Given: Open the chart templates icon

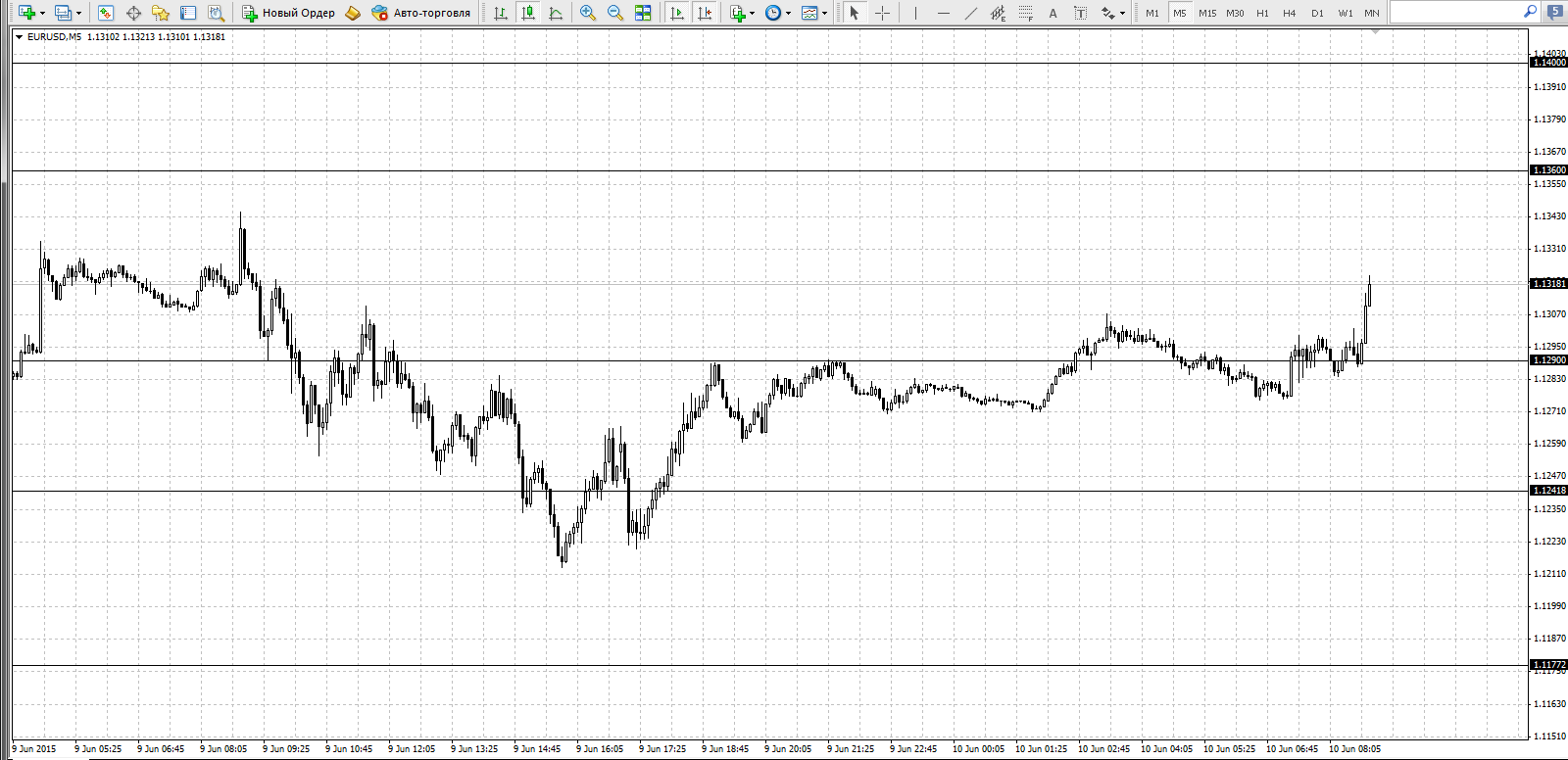Looking at the screenshot, I should 809,13.
